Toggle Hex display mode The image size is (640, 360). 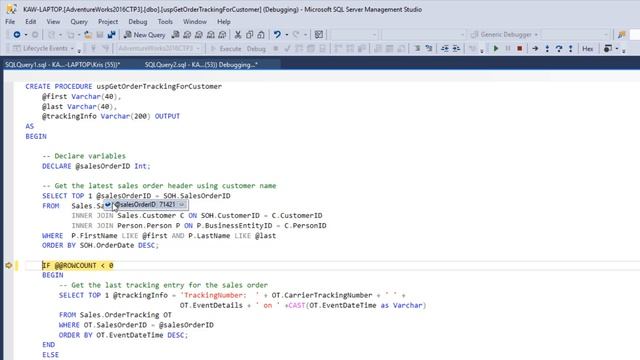[x=588, y=49]
